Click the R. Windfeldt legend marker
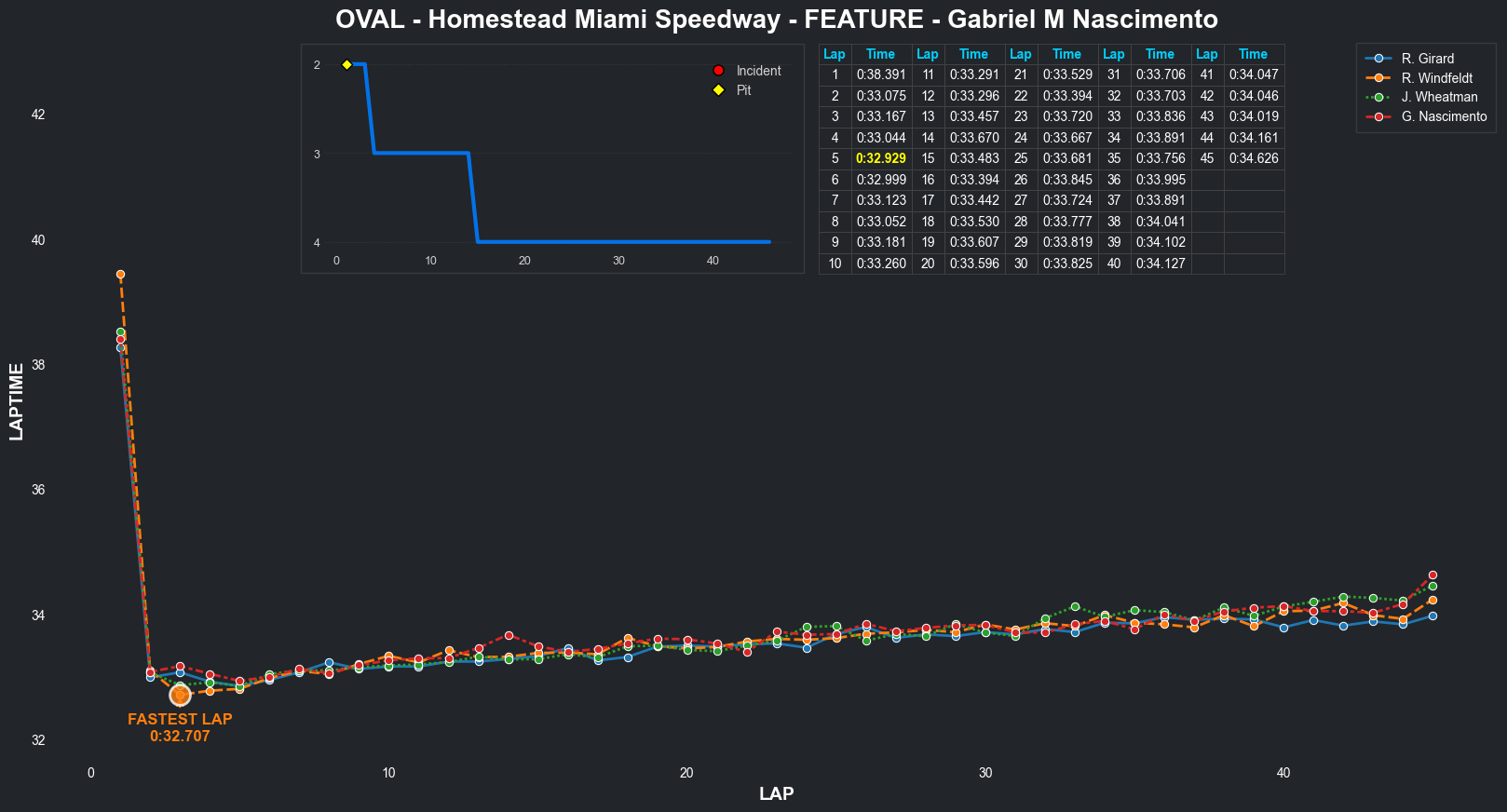Image resolution: width=1507 pixels, height=812 pixels. [x=1378, y=78]
